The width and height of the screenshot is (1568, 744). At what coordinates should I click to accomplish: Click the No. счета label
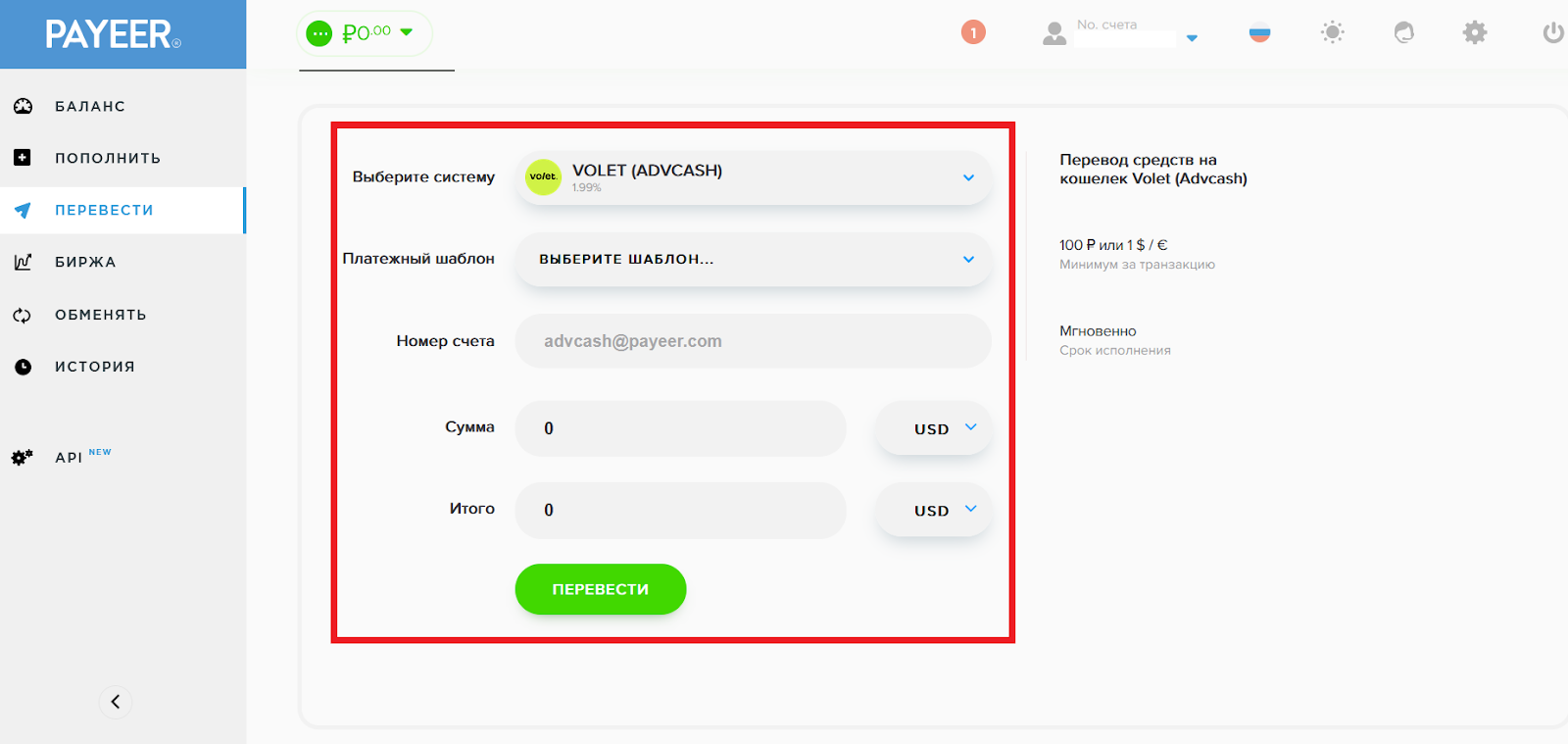pyautogui.click(x=1106, y=25)
